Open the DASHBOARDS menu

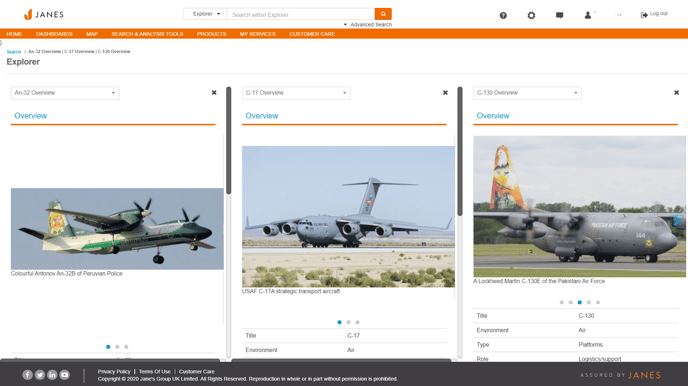coord(54,34)
